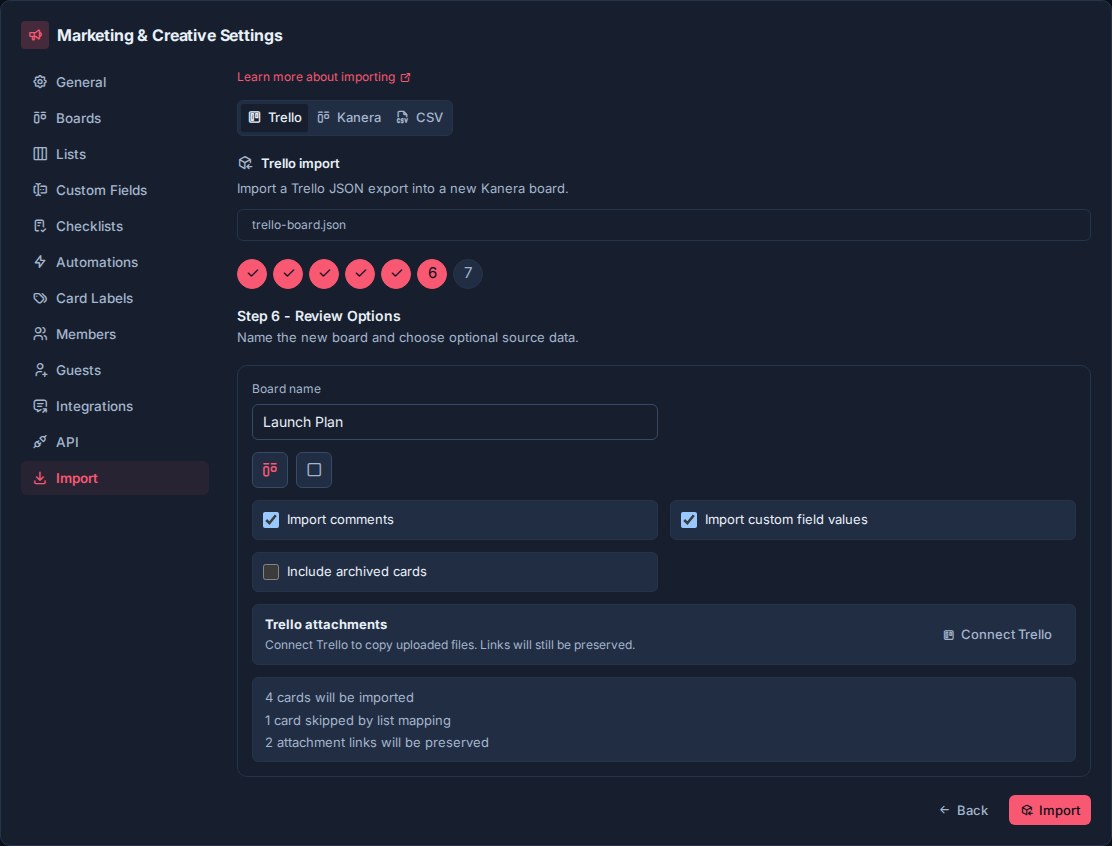The height and width of the screenshot is (846, 1112).
Task: Click the trello-board.json file field
Action: (663, 225)
